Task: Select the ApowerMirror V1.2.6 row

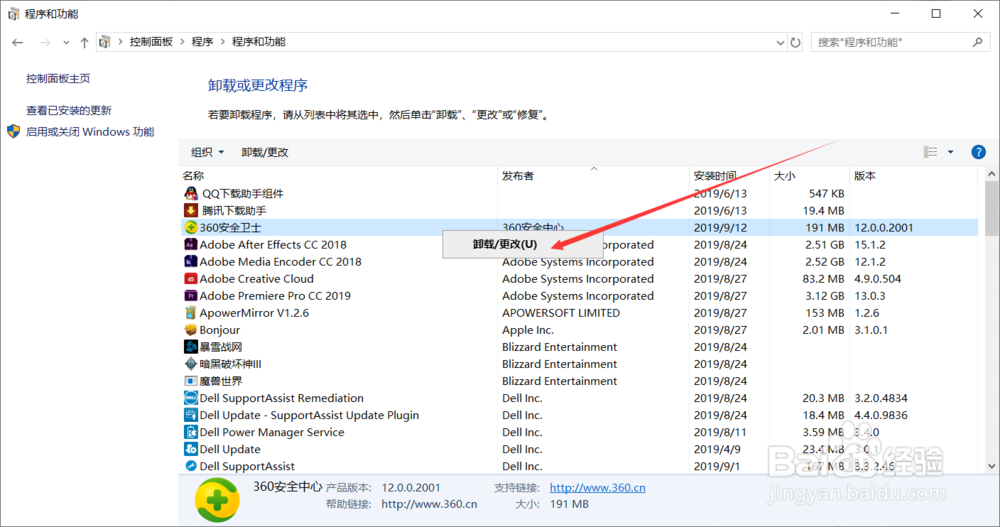Action: coord(578,313)
